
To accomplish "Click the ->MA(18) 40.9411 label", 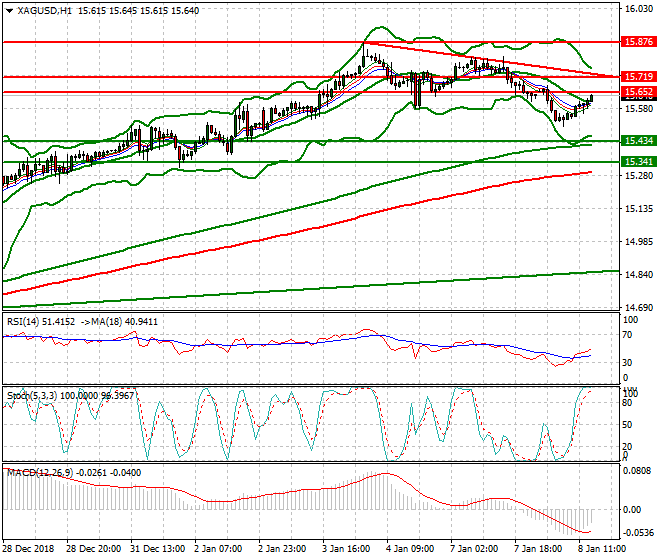I will click(118, 322).
